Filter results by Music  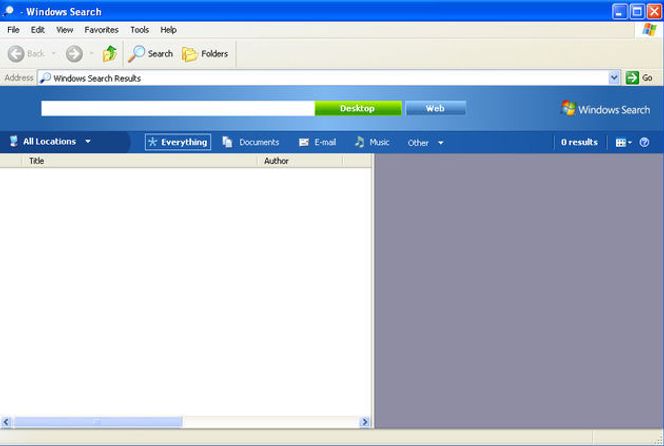click(372, 142)
